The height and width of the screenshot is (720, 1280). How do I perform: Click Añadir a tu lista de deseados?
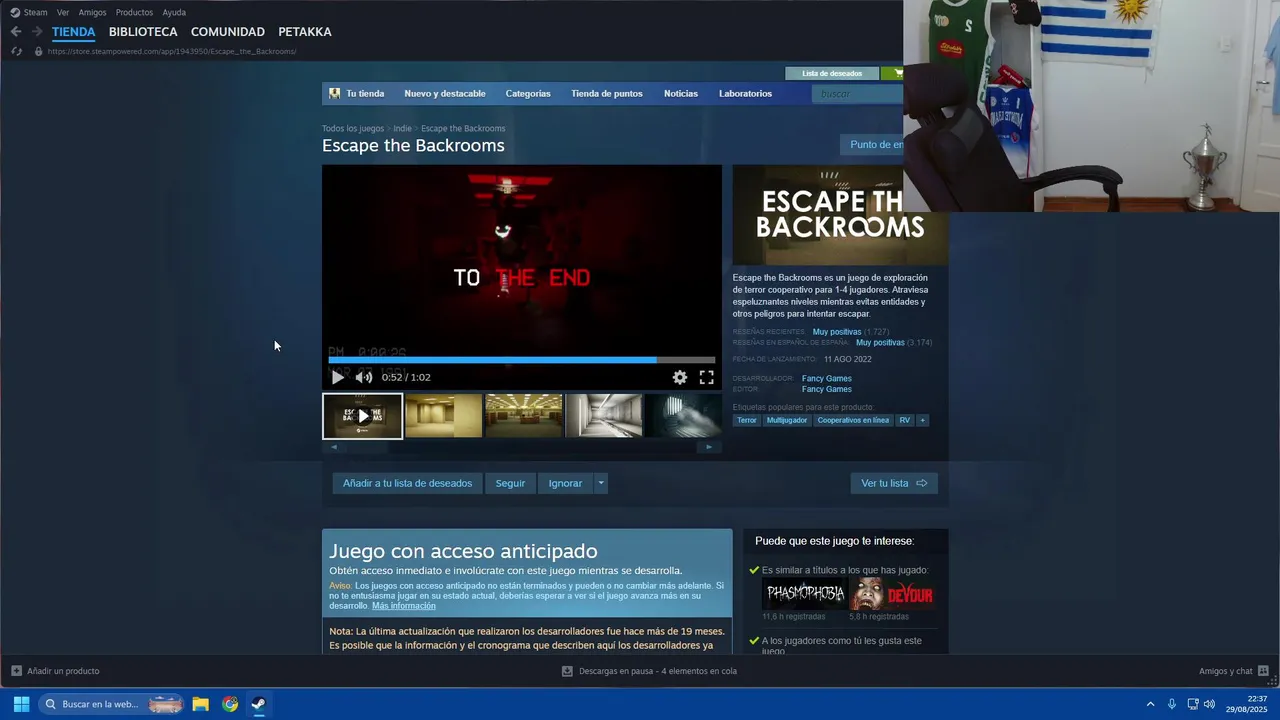[407, 483]
